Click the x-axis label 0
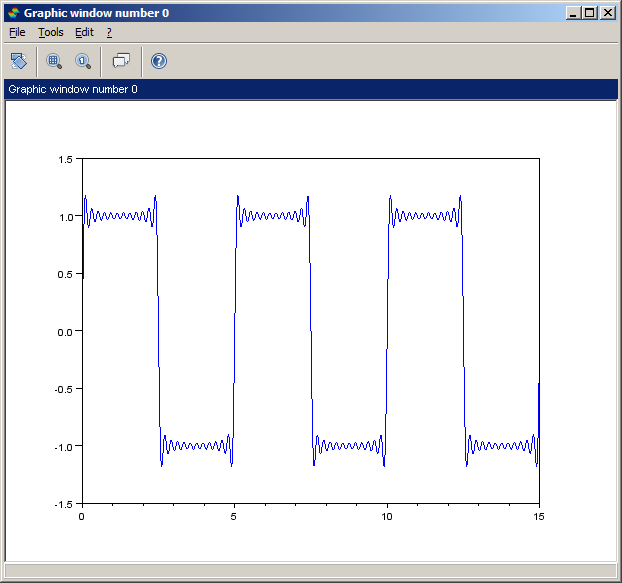 pyautogui.click(x=81, y=516)
